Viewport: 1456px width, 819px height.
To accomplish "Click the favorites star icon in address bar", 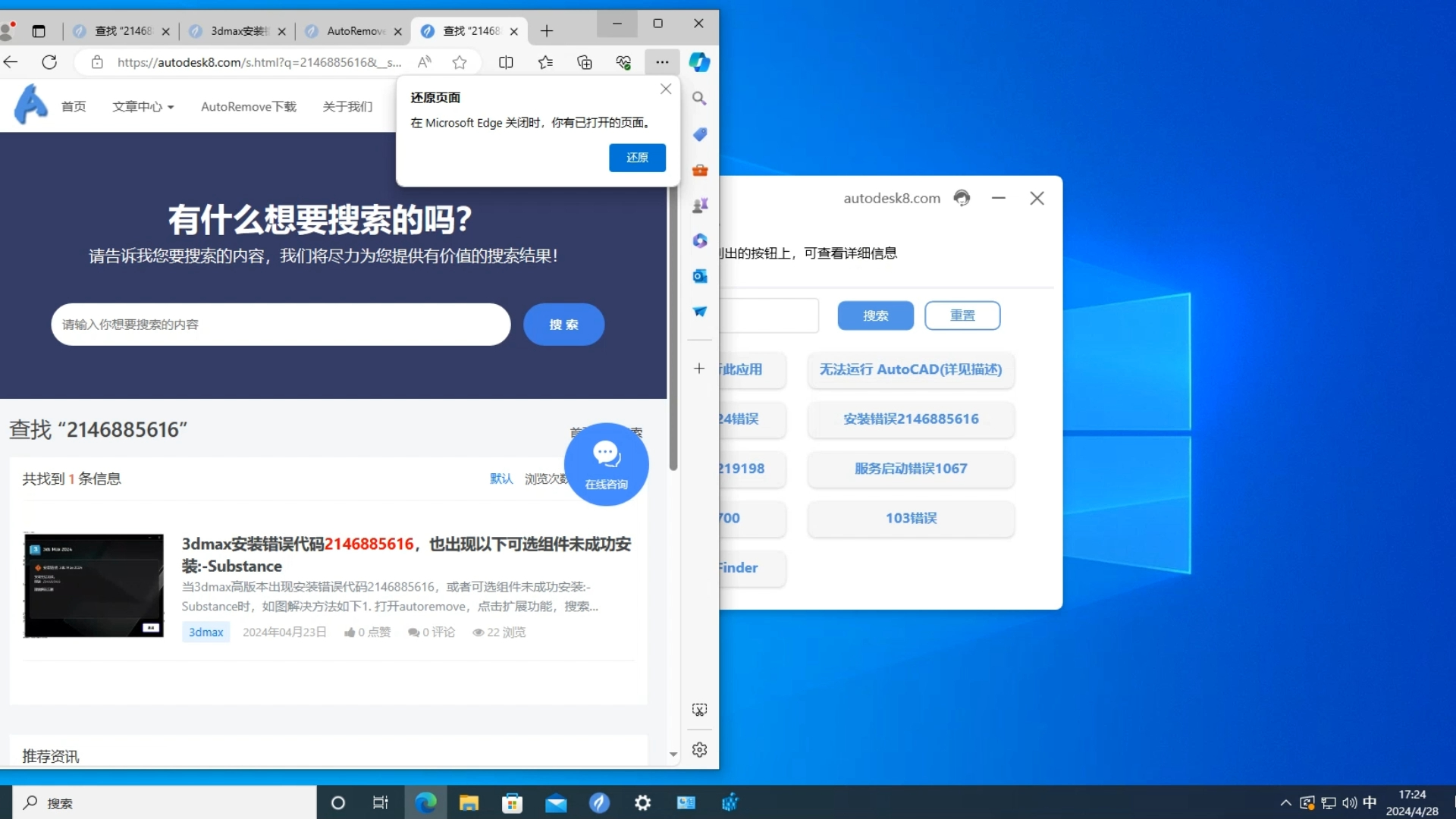I will (x=459, y=62).
